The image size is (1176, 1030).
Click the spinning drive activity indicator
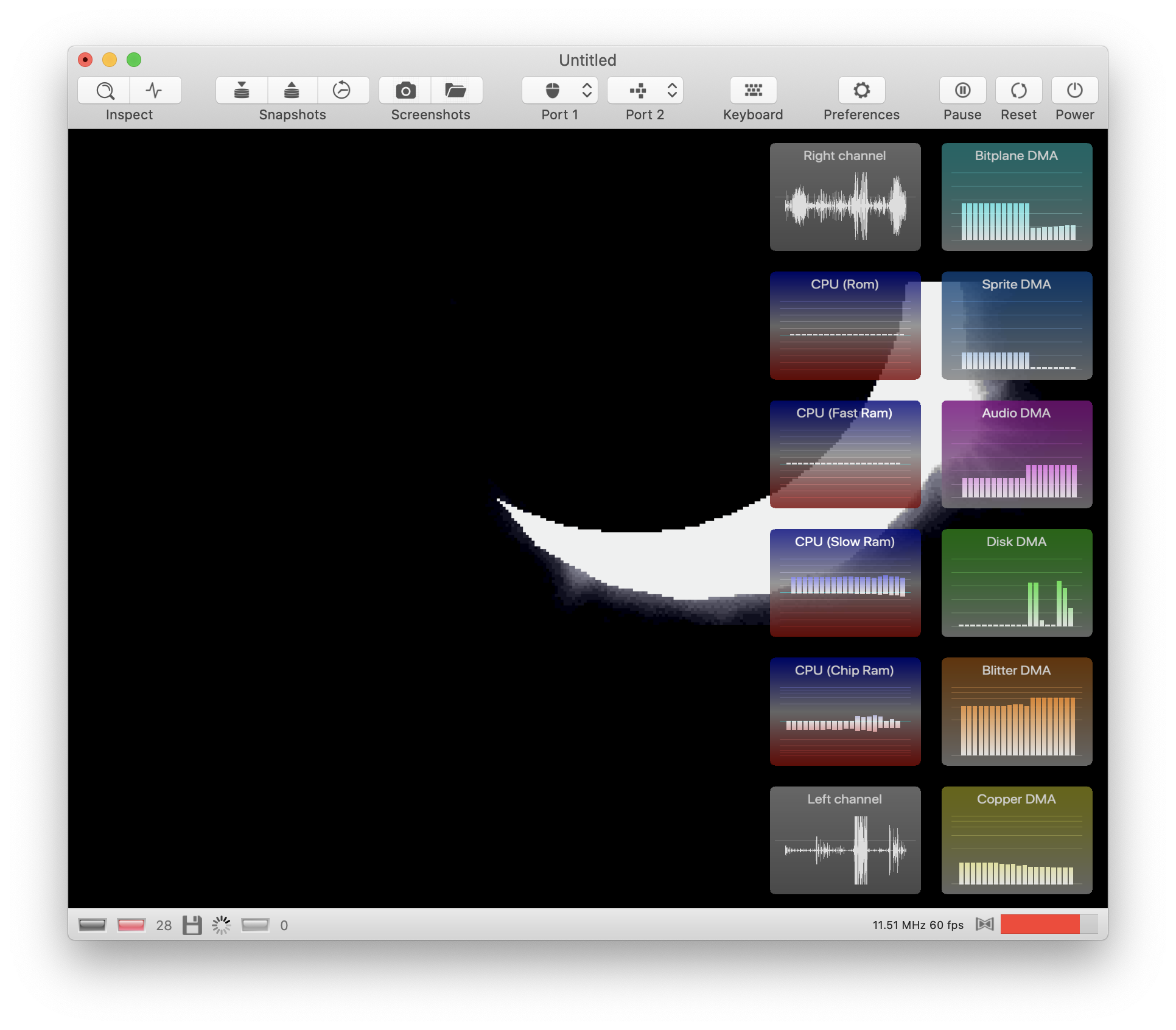[x=222, y=925]
